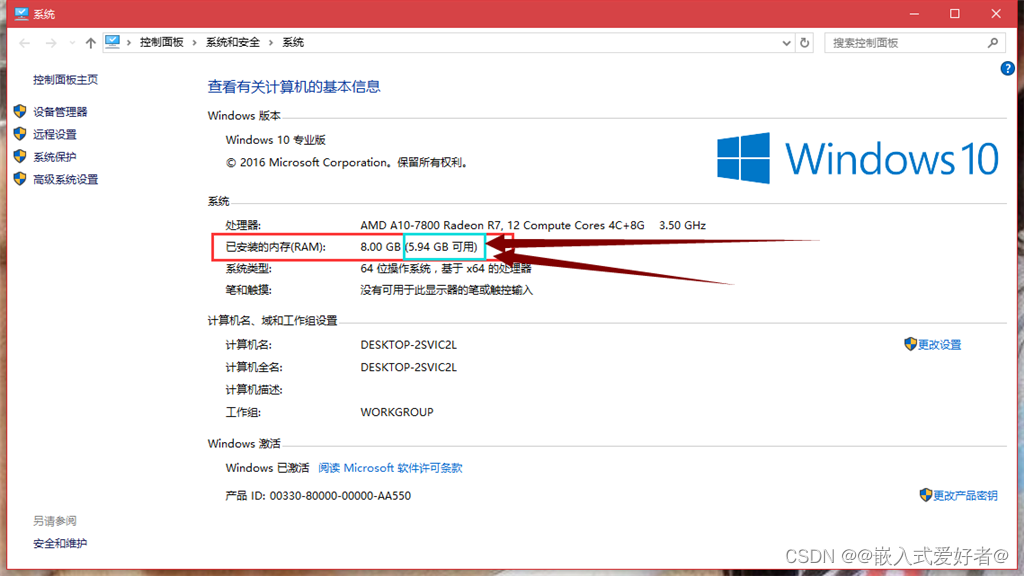The height and width of the screenshot is (576, 1024).
Task: Click shield icon next to 更改设置
Action: point(910,344)
